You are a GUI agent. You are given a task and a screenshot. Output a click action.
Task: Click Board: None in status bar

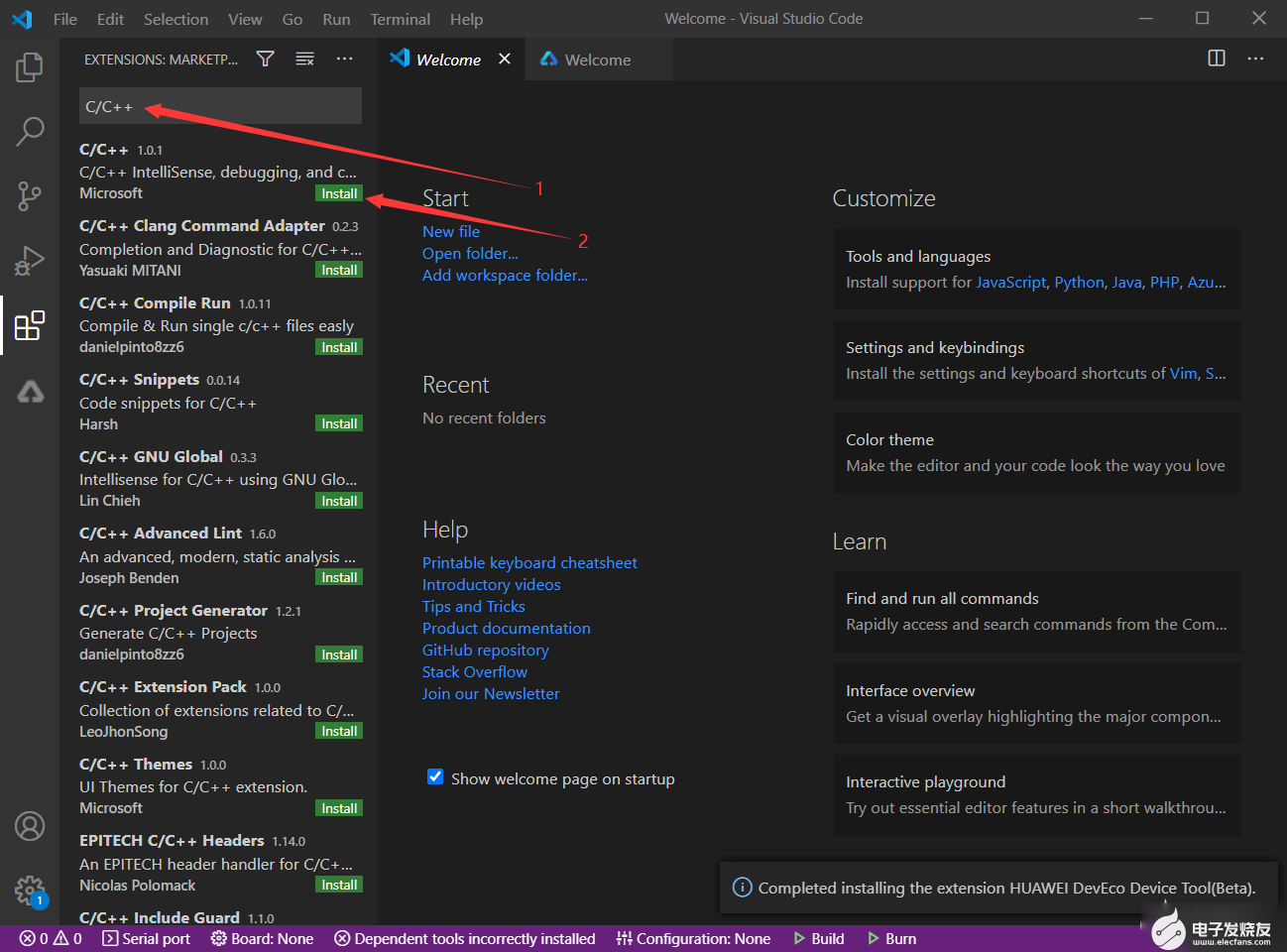(262, 938)
